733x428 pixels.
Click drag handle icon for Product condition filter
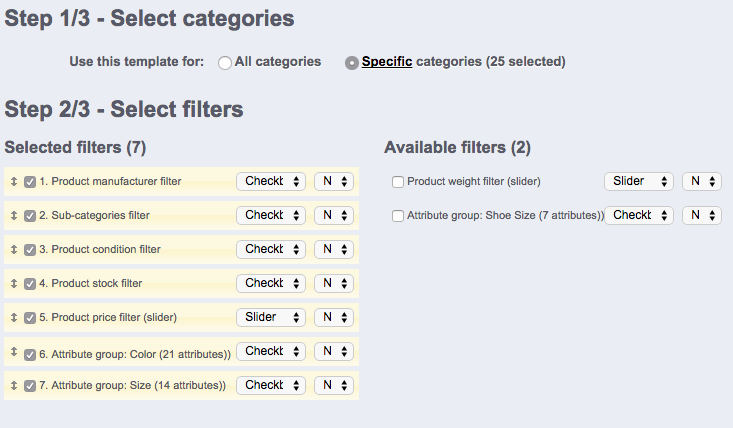(14, 250)
